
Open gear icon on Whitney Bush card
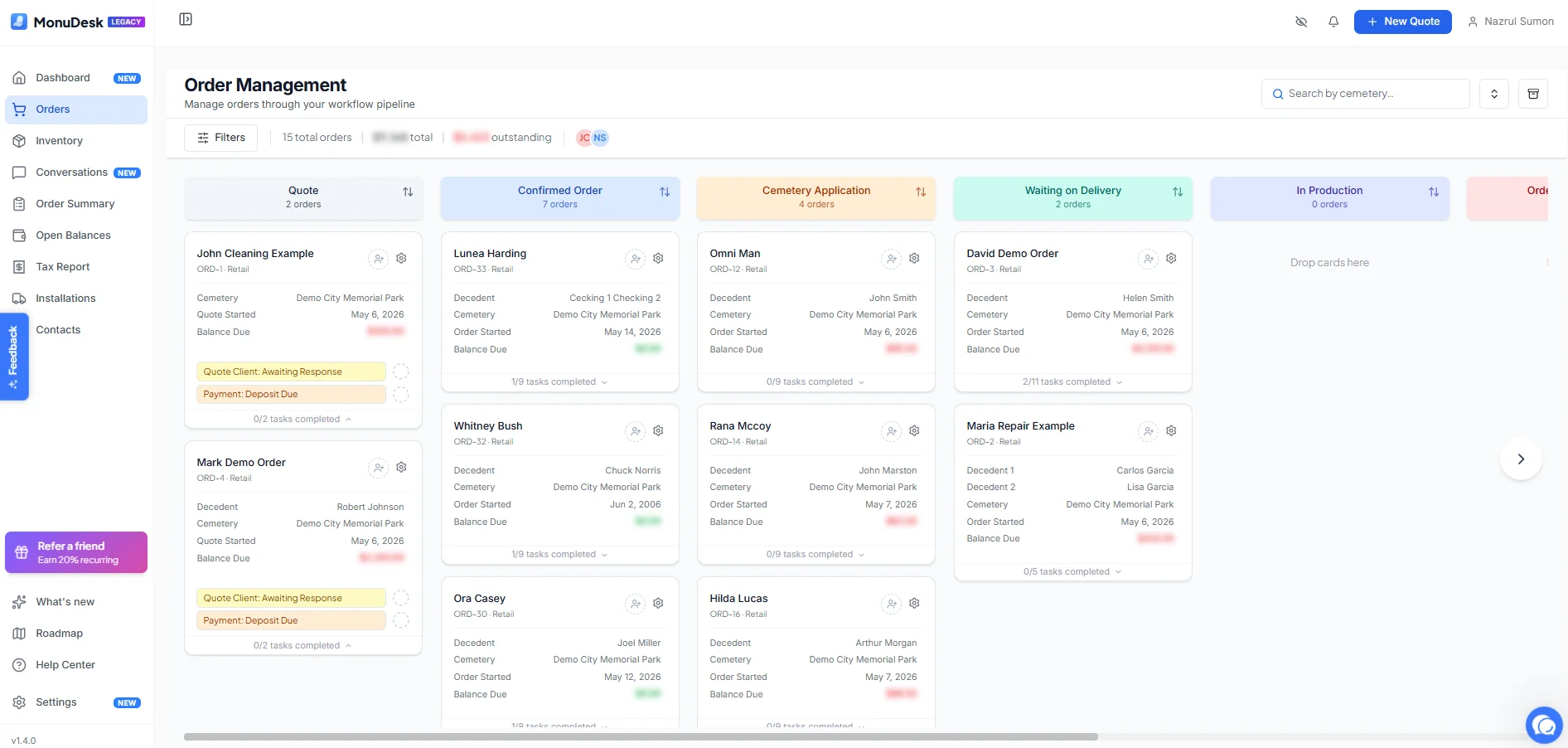point(658,431)
